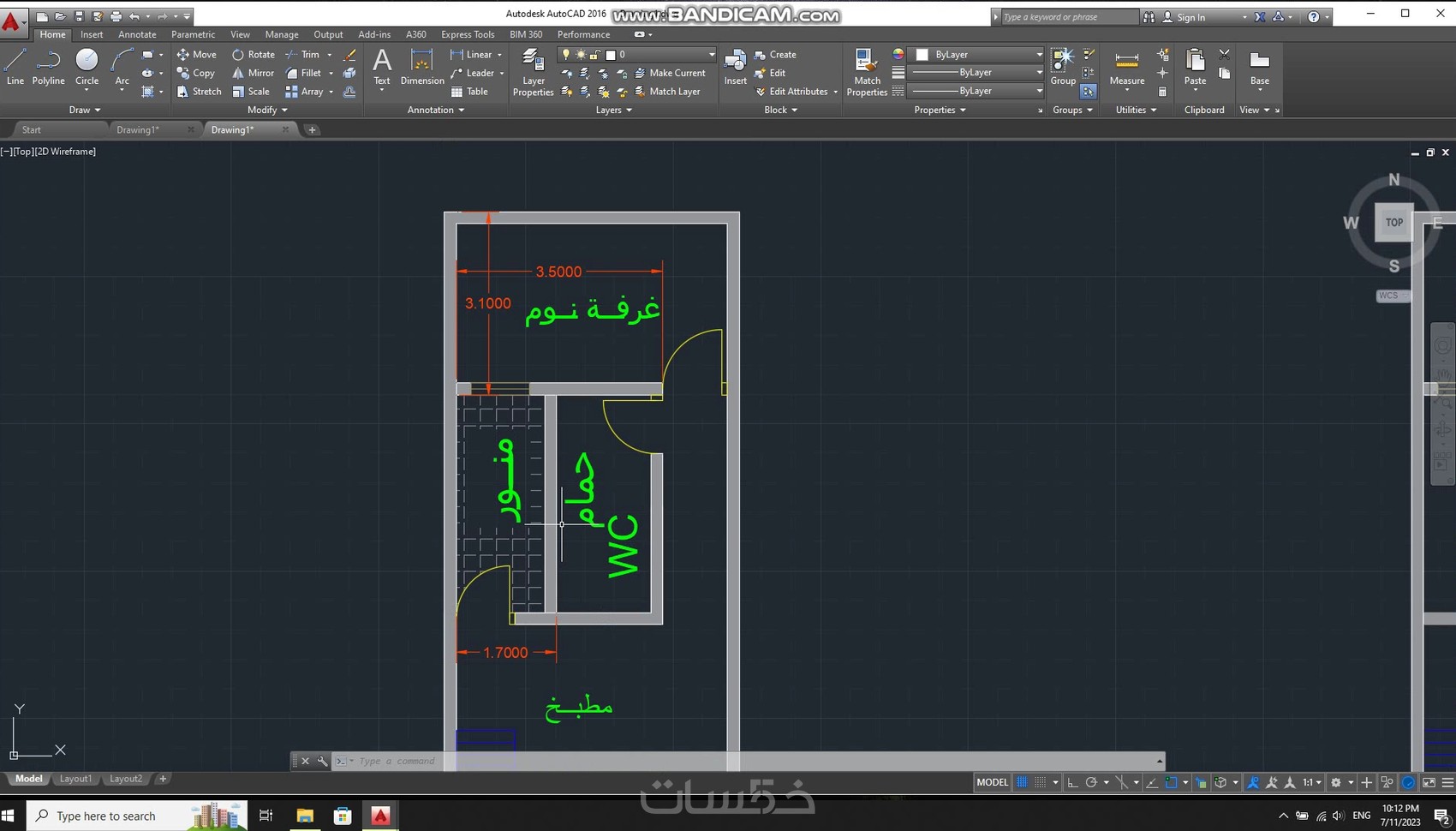Click the Edit Attributes button

tap(797, 92)
